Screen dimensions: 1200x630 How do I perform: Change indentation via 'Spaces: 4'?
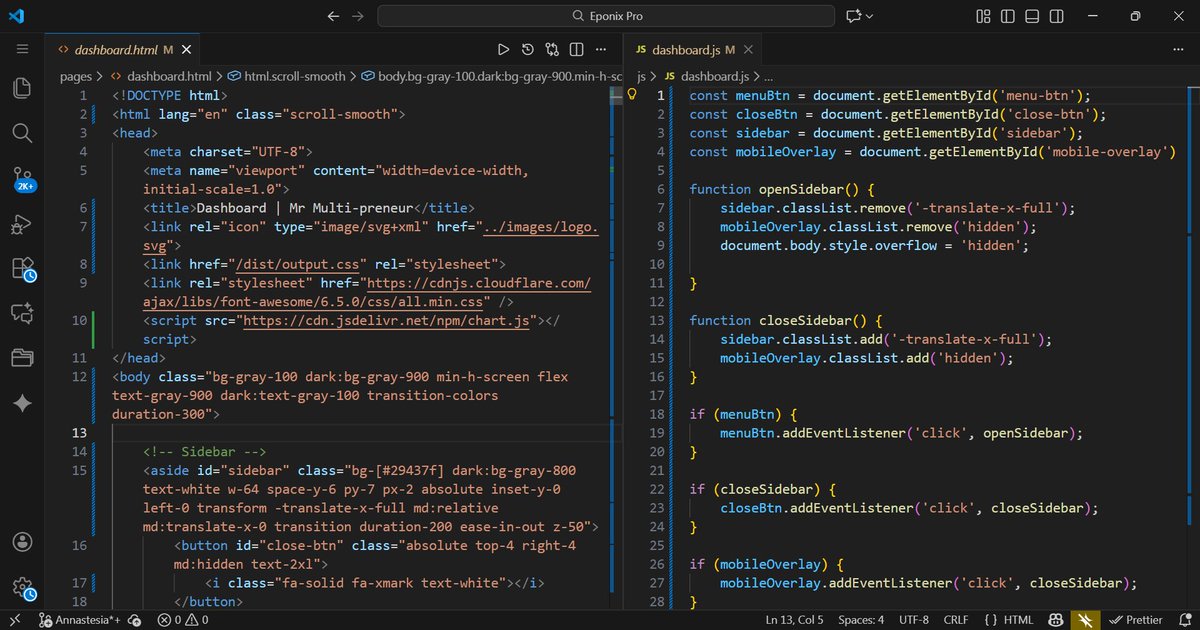pos(861,620)
